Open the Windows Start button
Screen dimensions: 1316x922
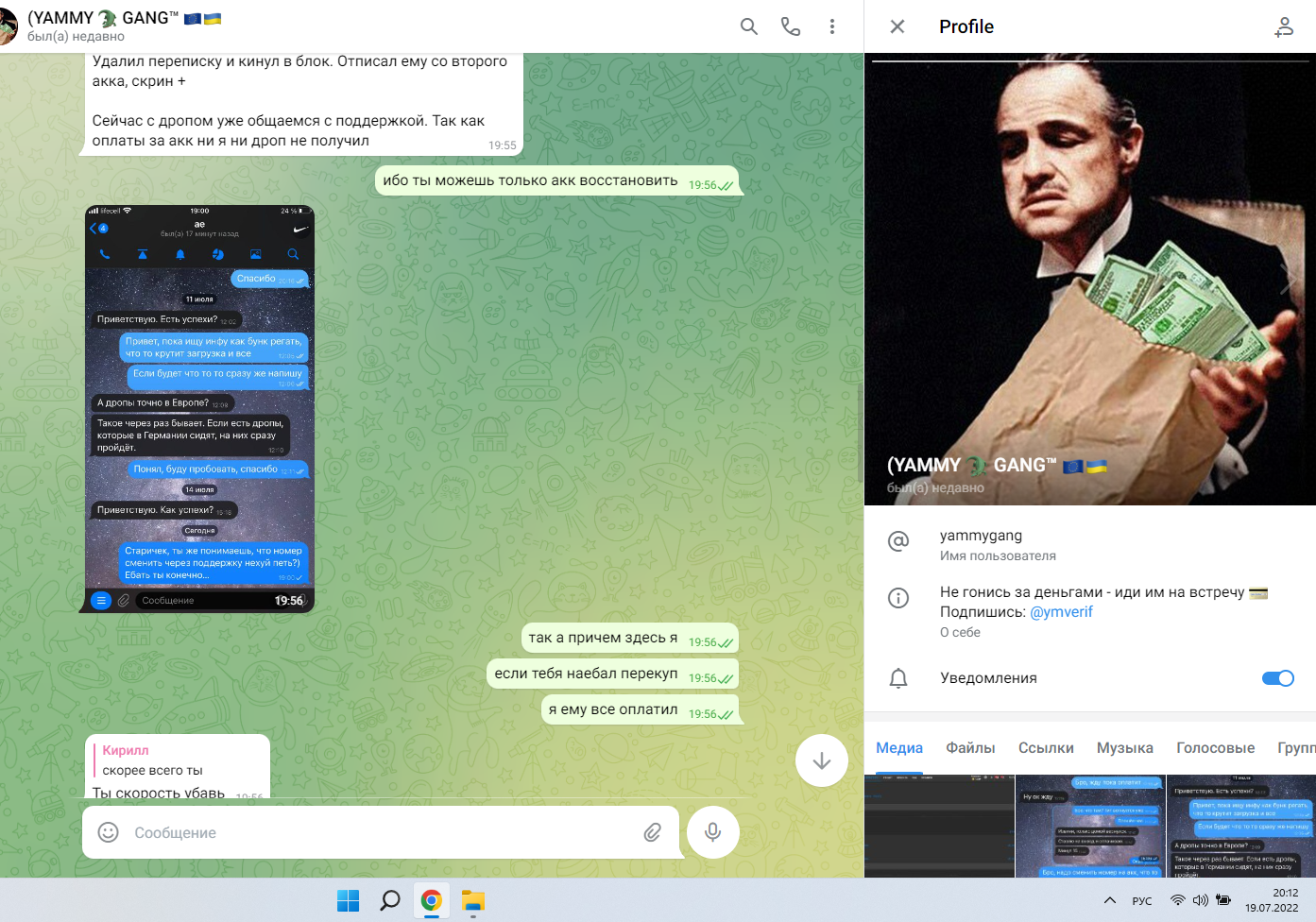coord(349,901)
